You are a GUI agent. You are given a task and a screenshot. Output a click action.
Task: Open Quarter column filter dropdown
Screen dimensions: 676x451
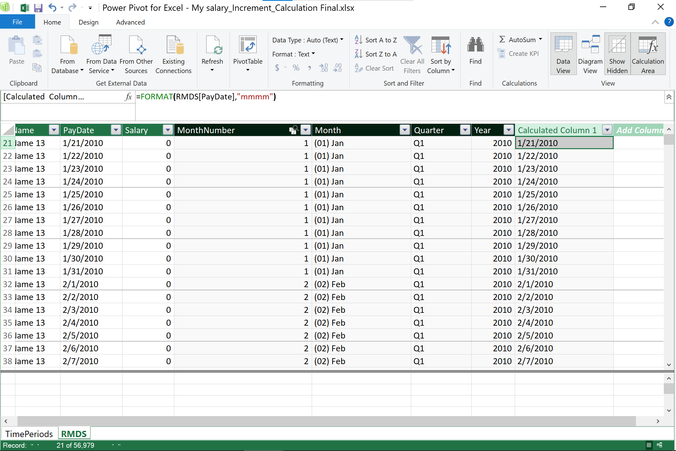point(465,130)
